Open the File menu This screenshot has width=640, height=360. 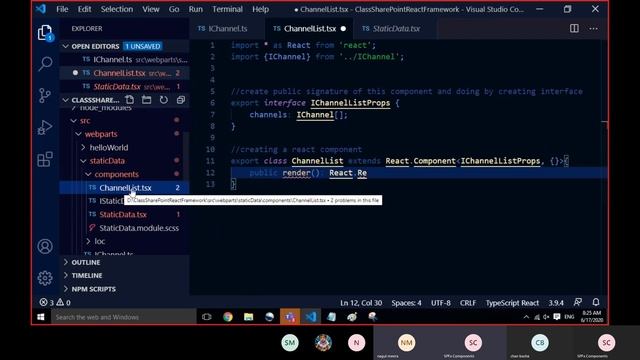(62, 9)
